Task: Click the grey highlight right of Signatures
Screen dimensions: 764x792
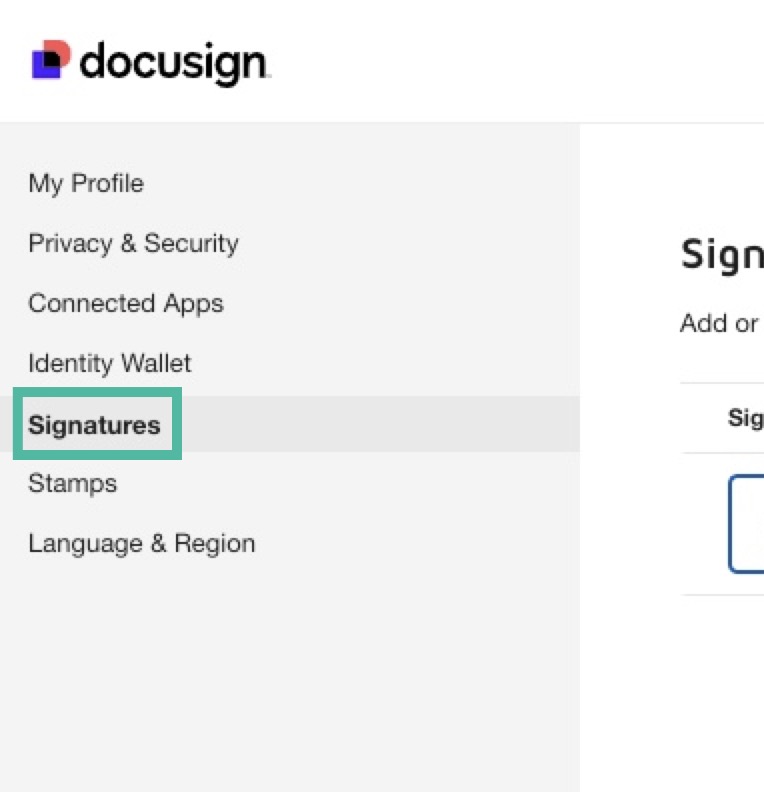Action: click(x=380, y=424)
